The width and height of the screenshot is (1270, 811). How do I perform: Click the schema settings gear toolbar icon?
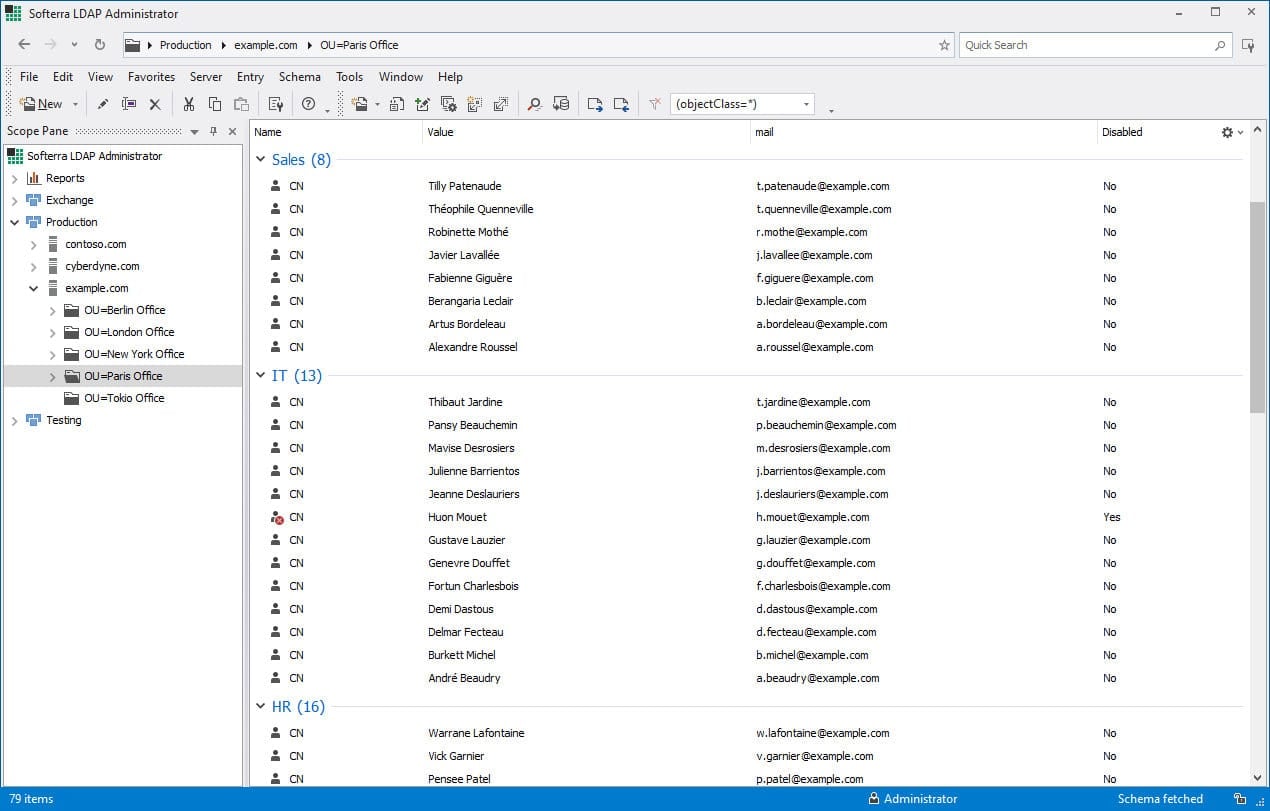point(448,104)
